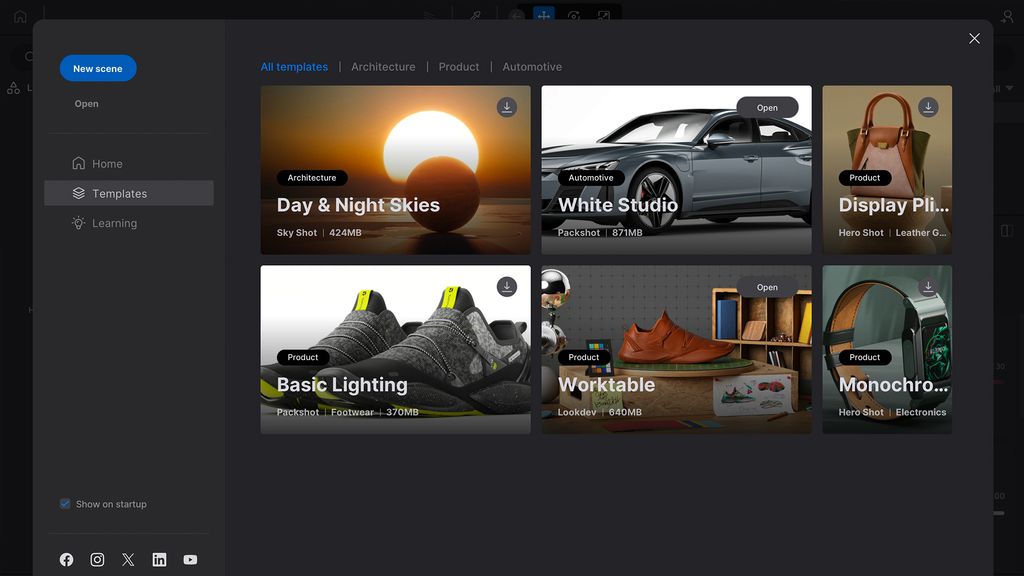This screenshot has height=576, width=1024.
Task: Download the Display Plinths template
Action: [928, 107]
